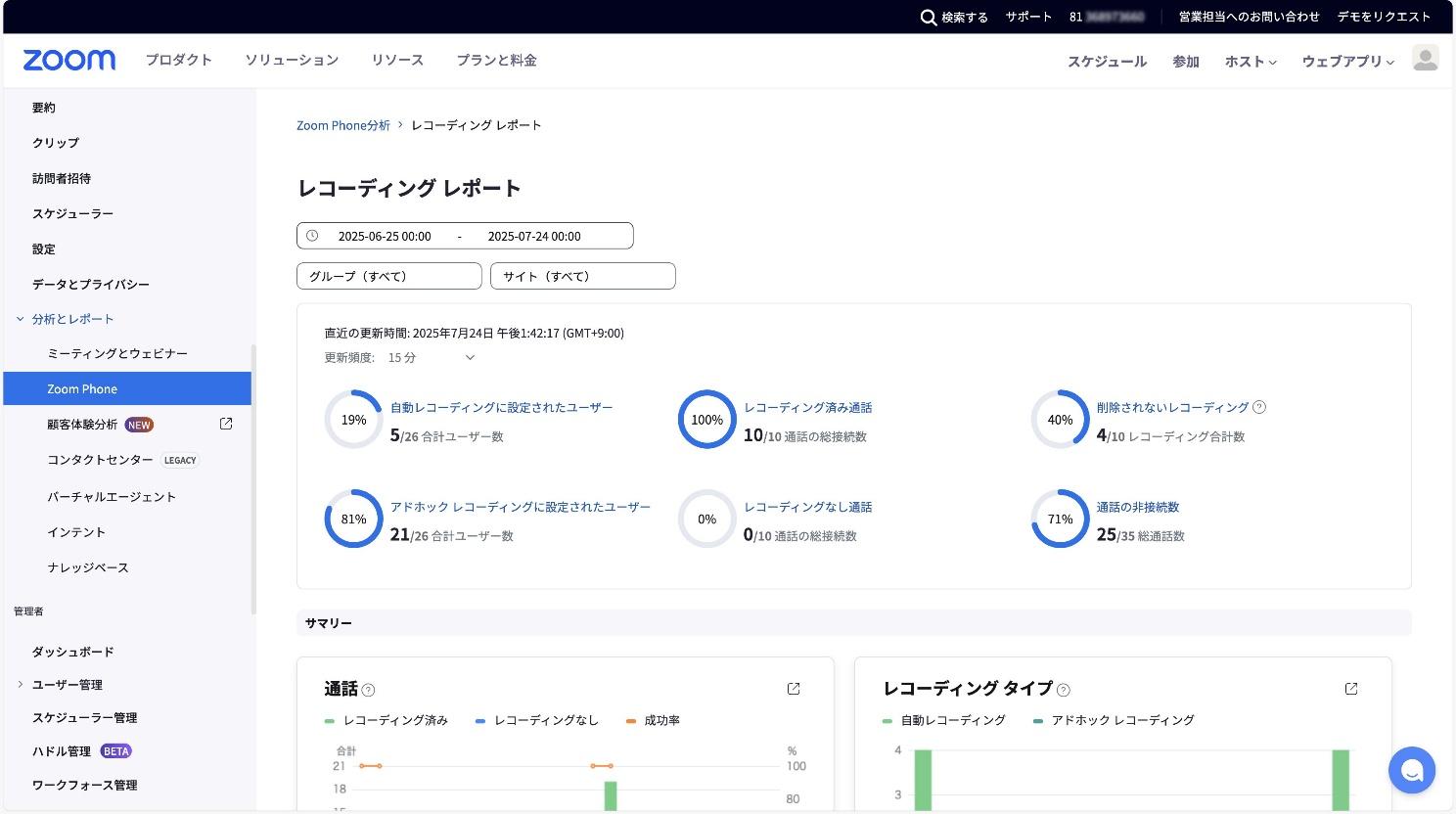This screenshot has height=814, width=1456.
Task: Click Zoom Phone分析 breadcrumb link
Action: (343, 125)
